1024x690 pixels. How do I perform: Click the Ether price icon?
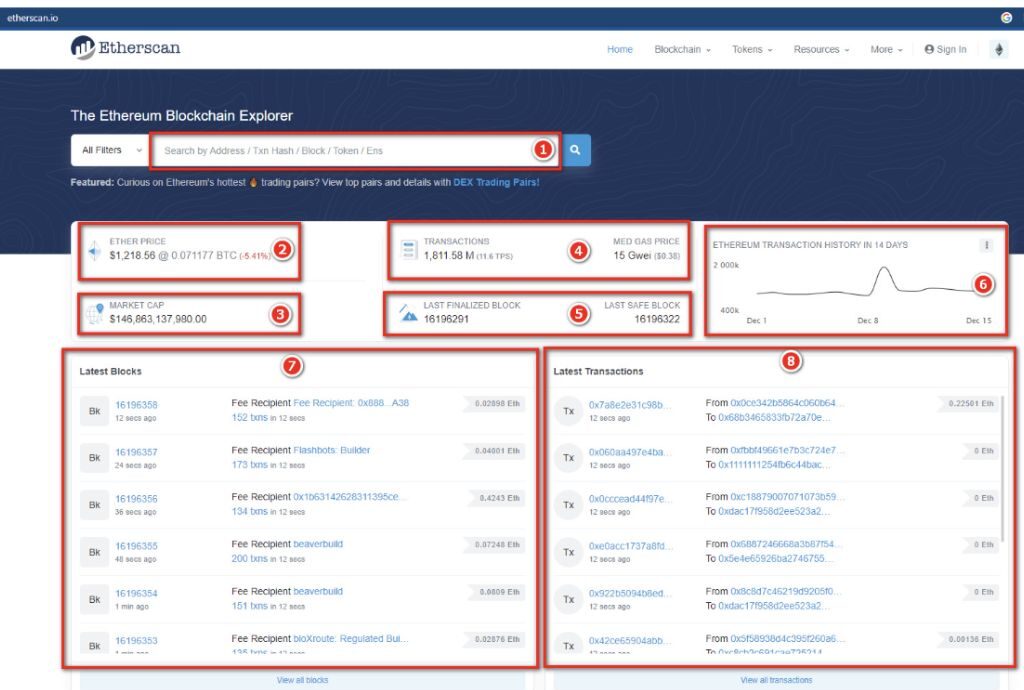pyautogui.click(x=95, y=251)
